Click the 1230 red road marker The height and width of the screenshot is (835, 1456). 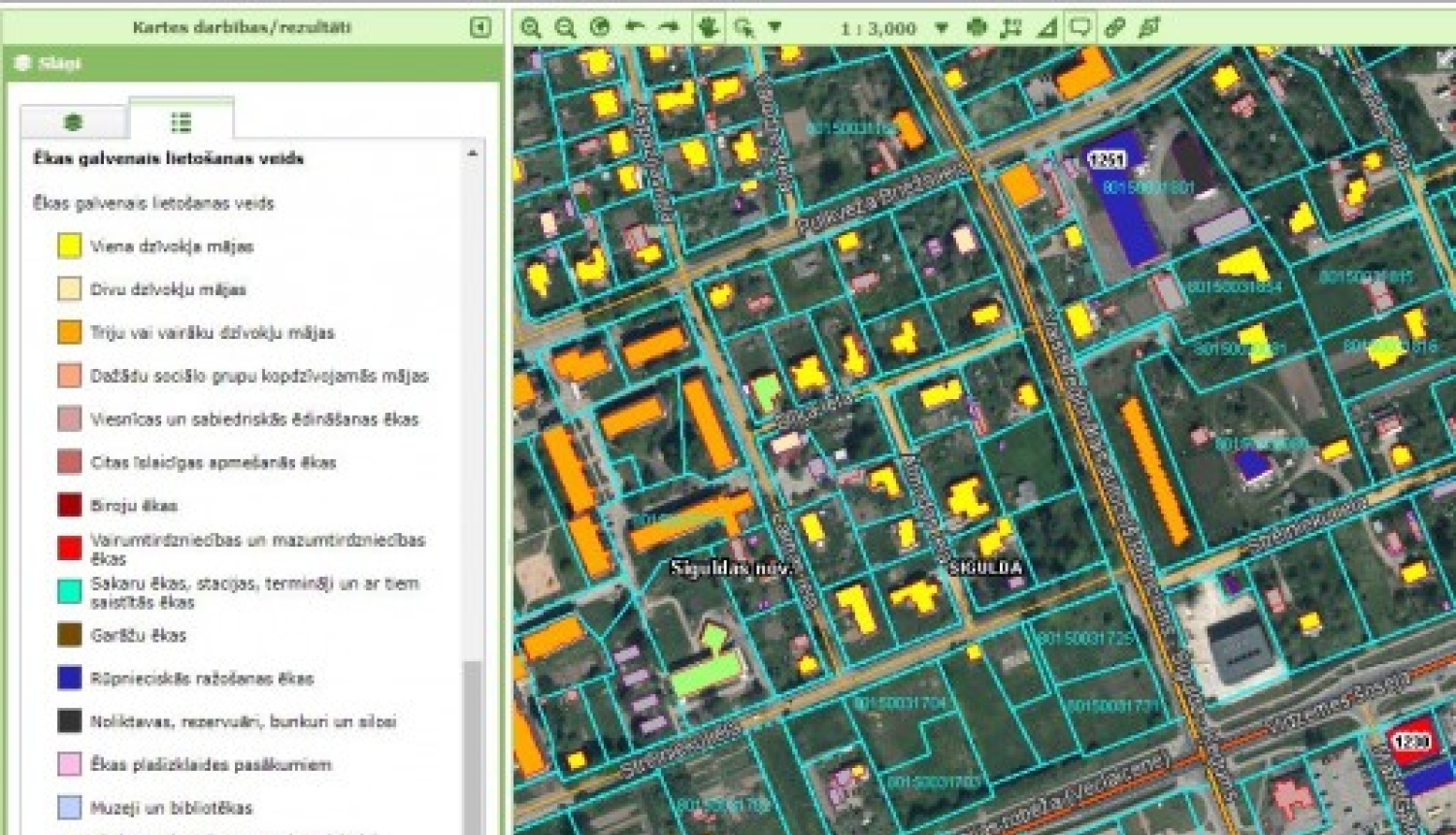click(1410, 743)
